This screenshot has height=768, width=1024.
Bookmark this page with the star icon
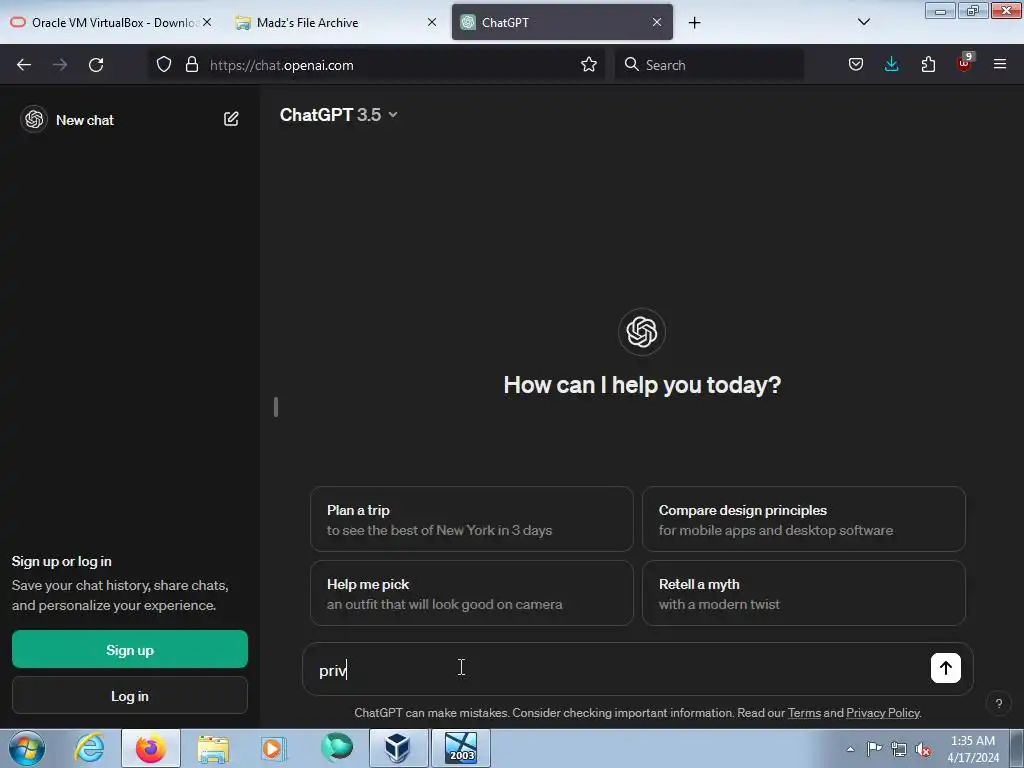pos(588,65)
